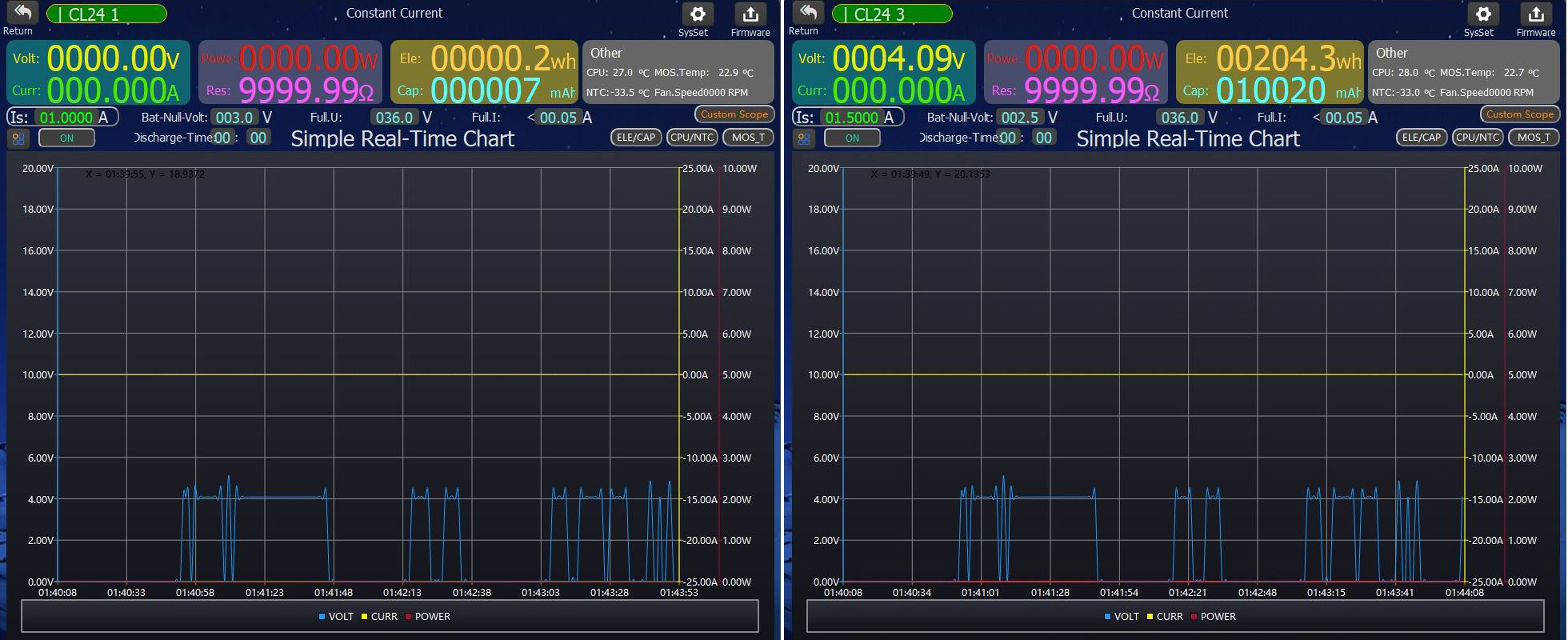Click the Is current field showing 01.5000
The width and height of the screenshot is (1568, 640).
click(851, 118)
